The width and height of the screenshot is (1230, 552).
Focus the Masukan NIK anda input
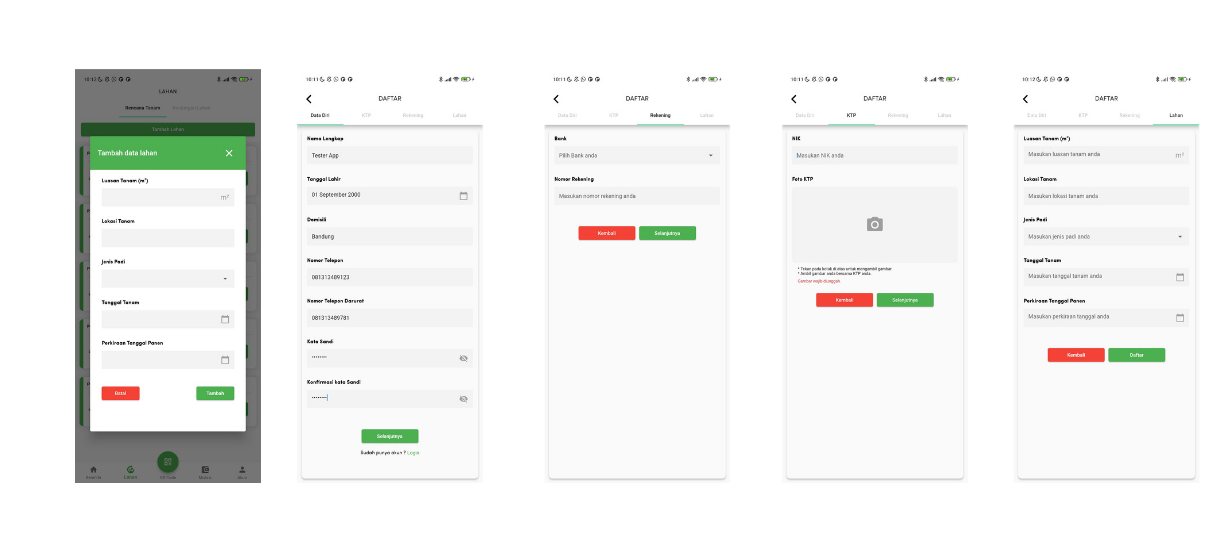pos(875,156)
